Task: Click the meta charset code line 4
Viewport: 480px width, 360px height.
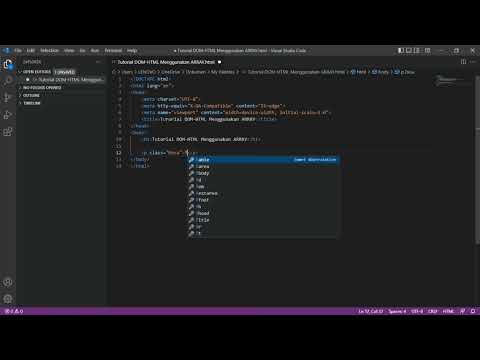Action: click(x=171, y=99)
